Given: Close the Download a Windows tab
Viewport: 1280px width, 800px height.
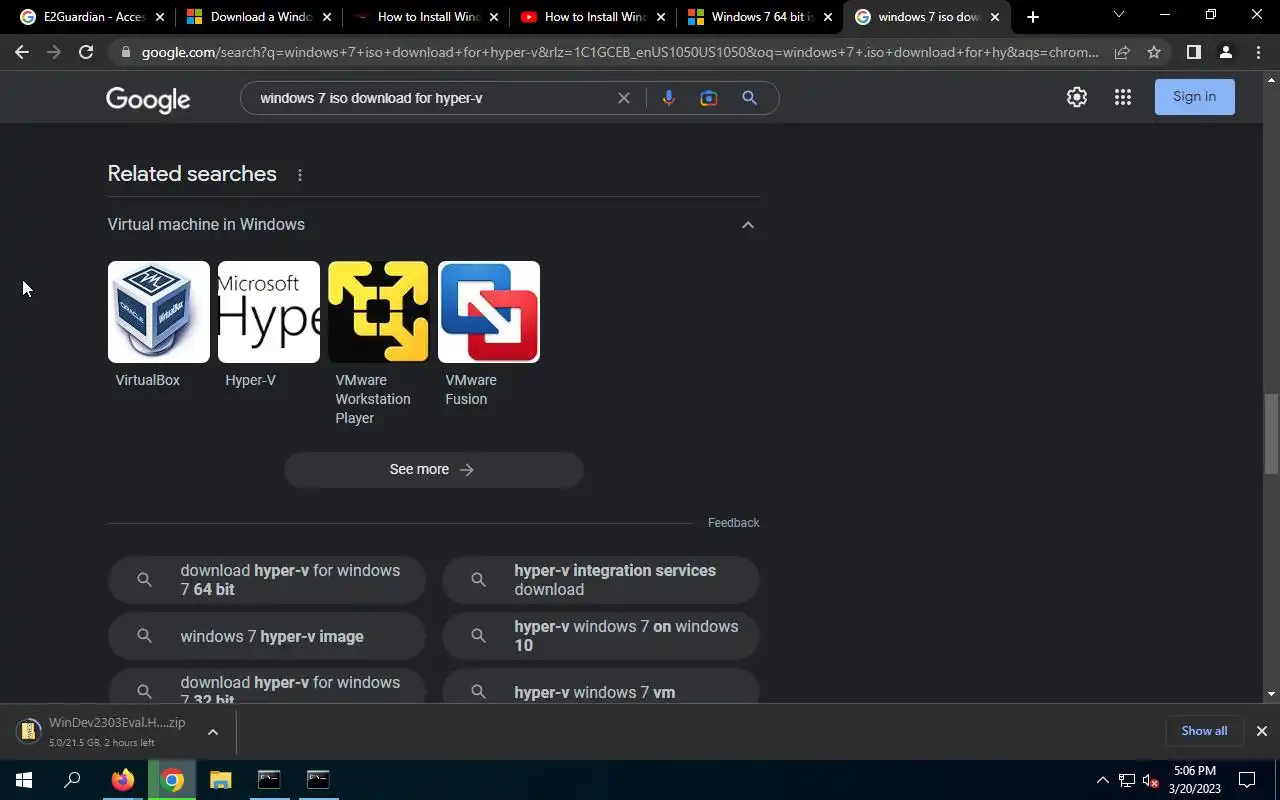Looking at the screenshot, I should click(x=326, y=17).
